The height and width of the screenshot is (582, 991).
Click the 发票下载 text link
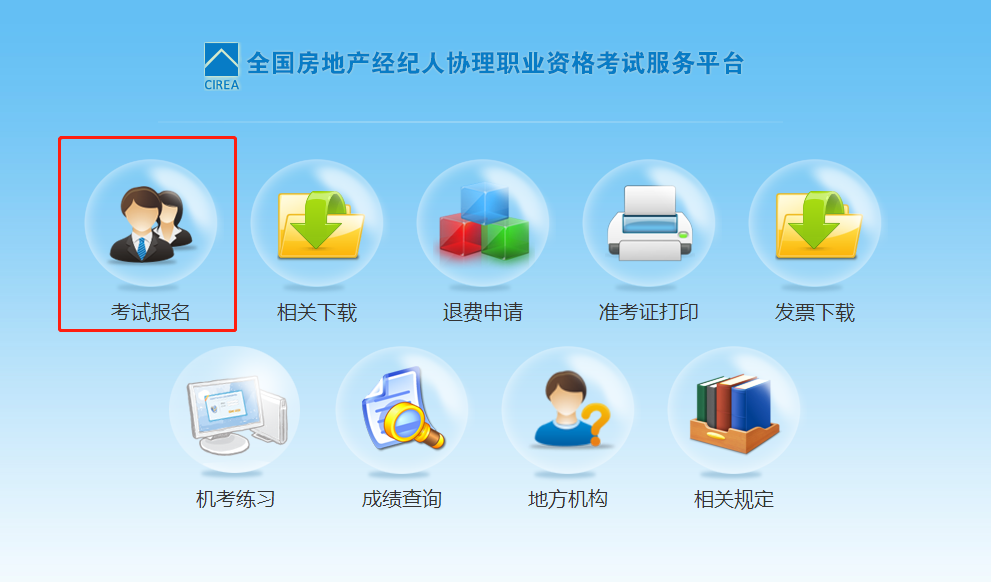click(815, 312)
